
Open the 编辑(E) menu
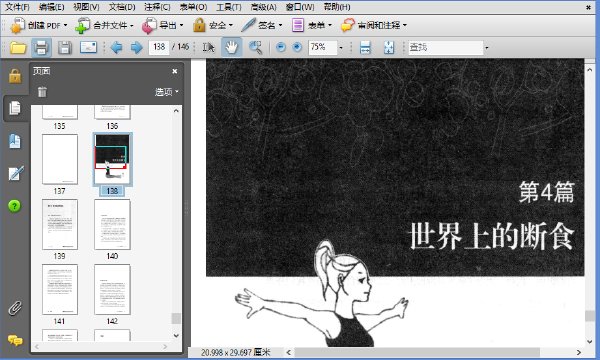[52, 7]
